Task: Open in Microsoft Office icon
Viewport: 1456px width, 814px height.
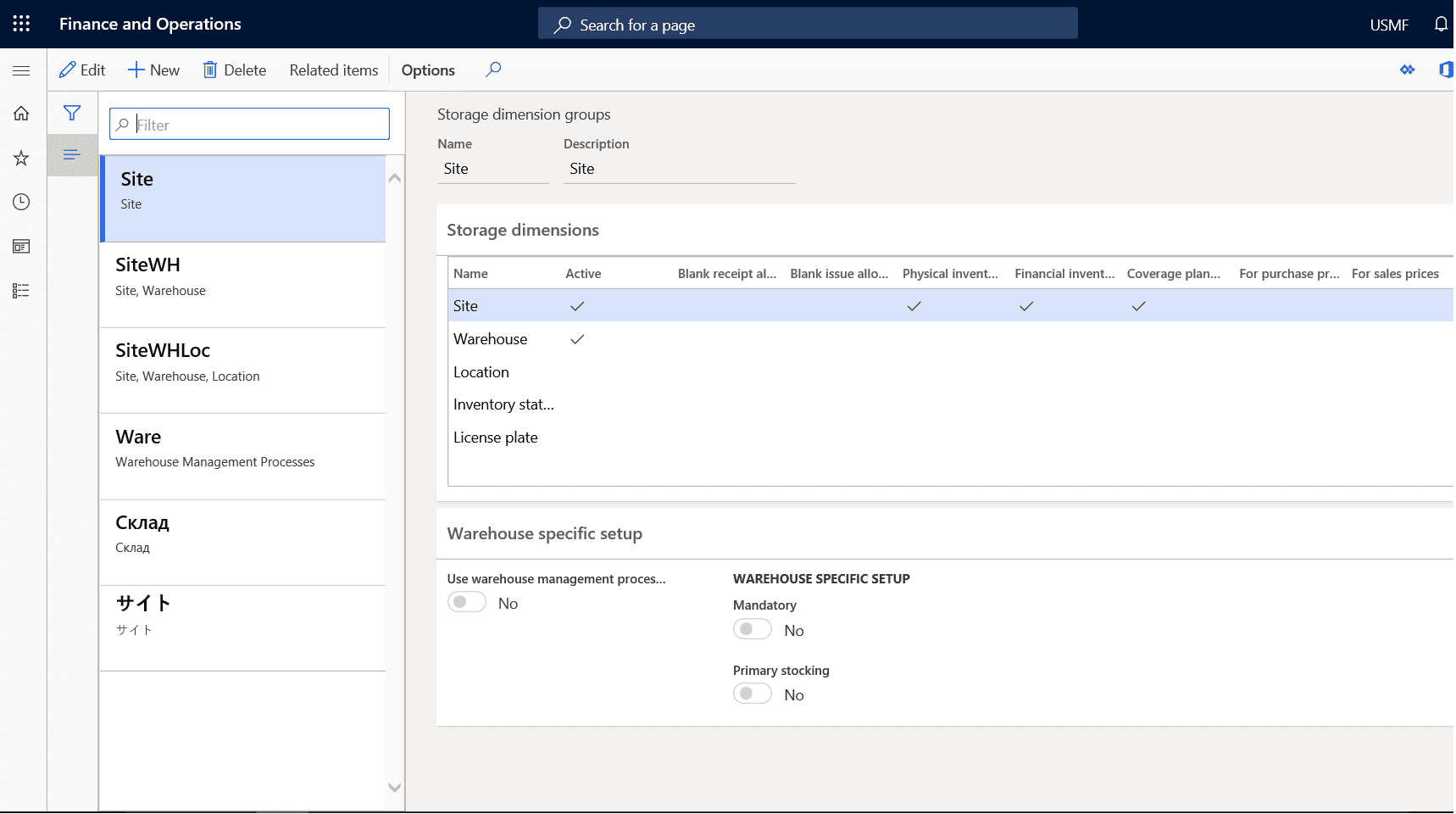Action: click(1446, 70)
